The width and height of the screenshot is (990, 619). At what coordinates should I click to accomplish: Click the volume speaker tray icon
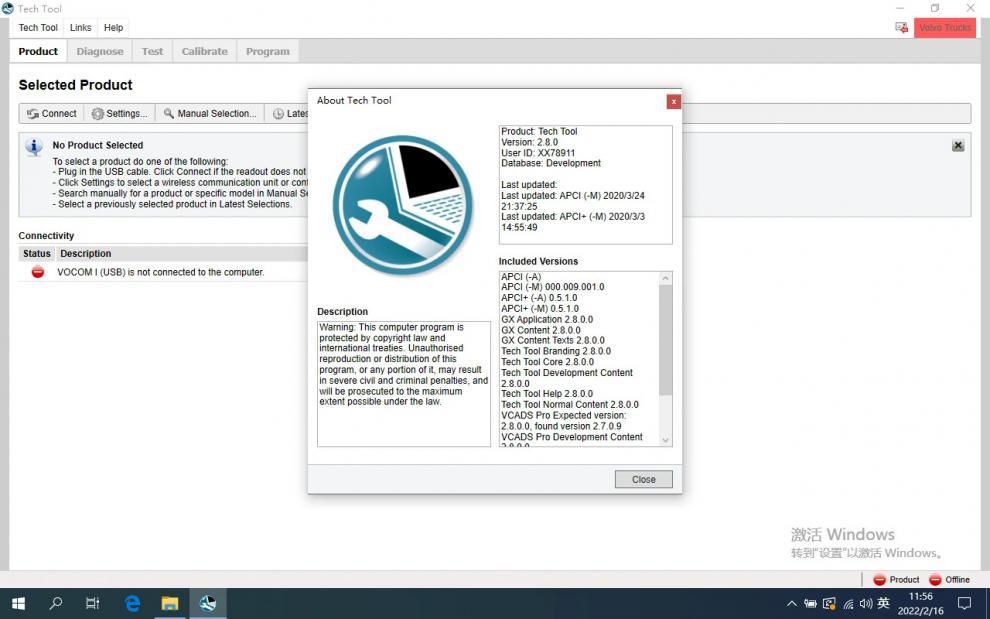pyautogui.click(x=866, y=604)
